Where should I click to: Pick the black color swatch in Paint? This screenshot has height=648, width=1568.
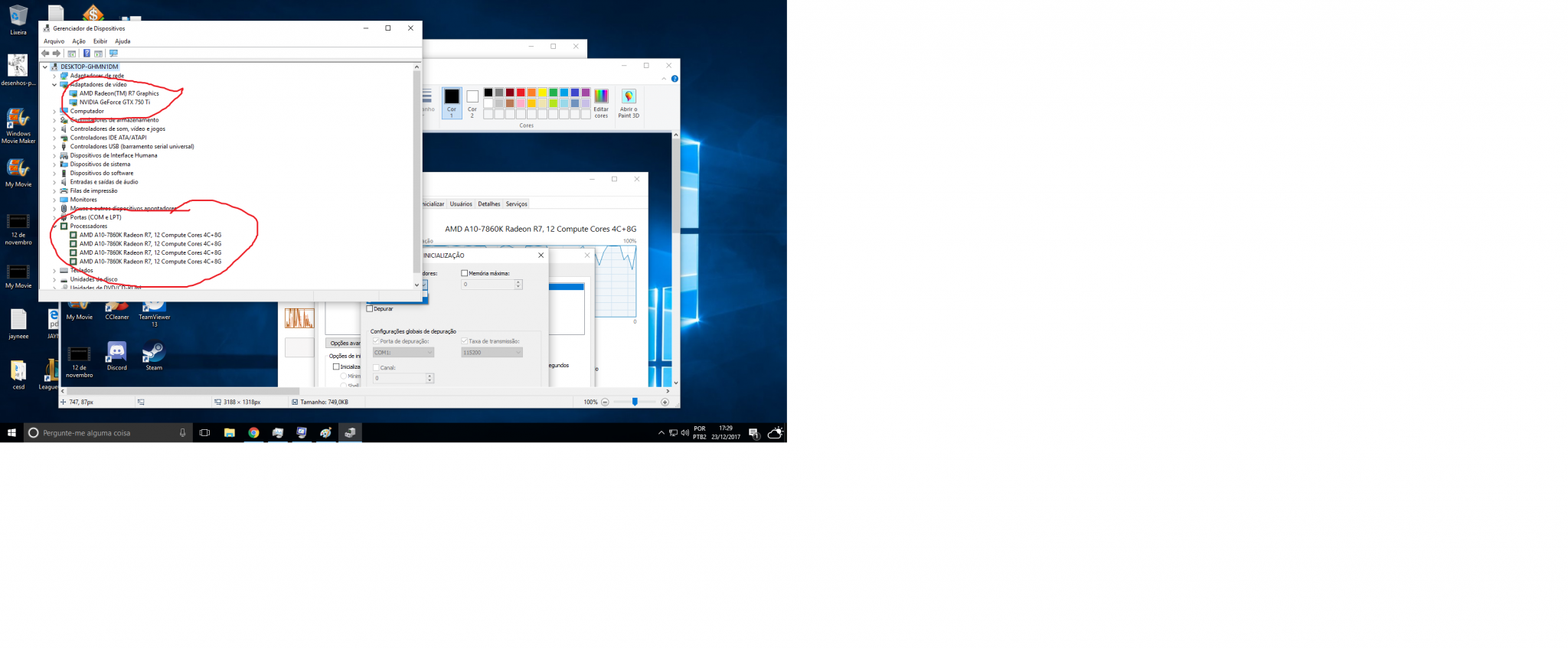click(x=488, y=93)
